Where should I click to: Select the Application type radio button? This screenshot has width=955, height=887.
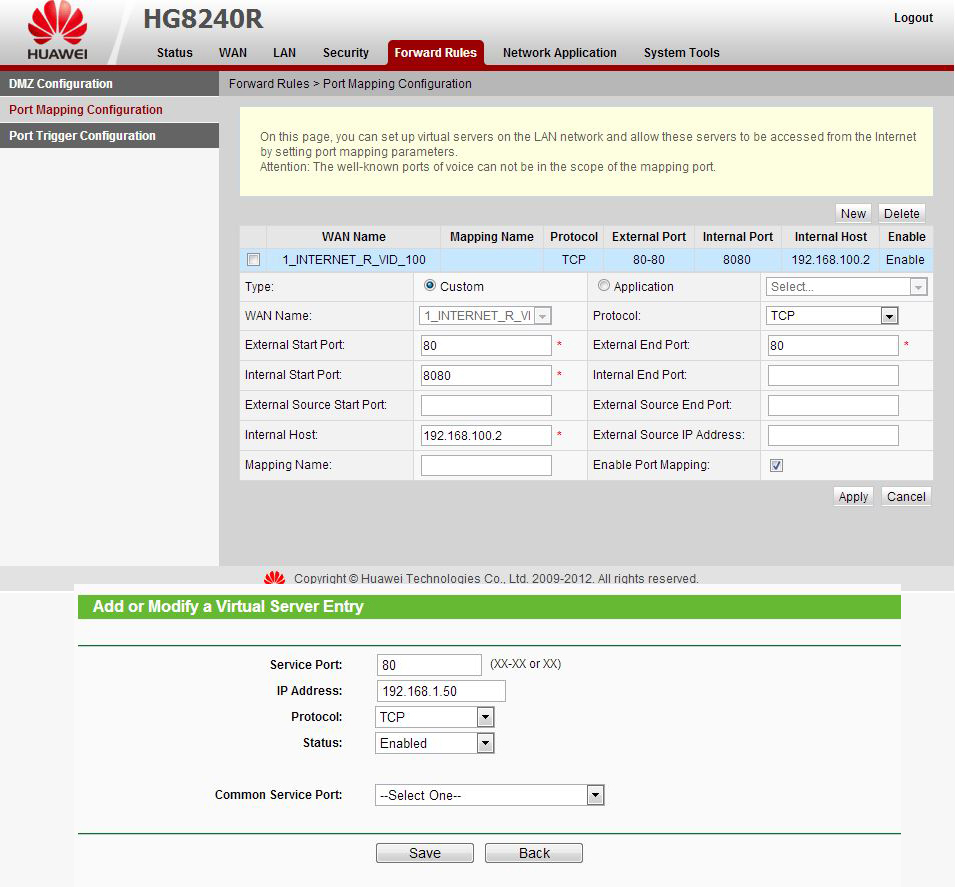pyautogui.click(x=603, y=286)
